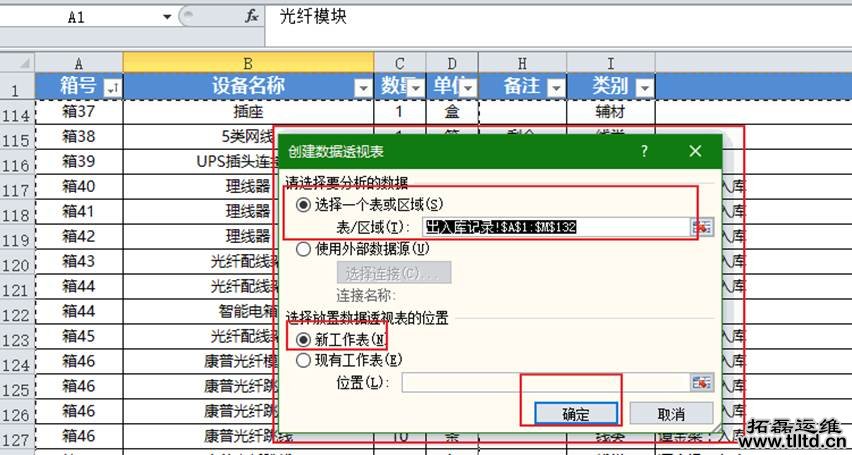Viewport: 852px width, 455px height.
Task: Select row 114 header
Action: pyautogui.click(x=17, y=114)
